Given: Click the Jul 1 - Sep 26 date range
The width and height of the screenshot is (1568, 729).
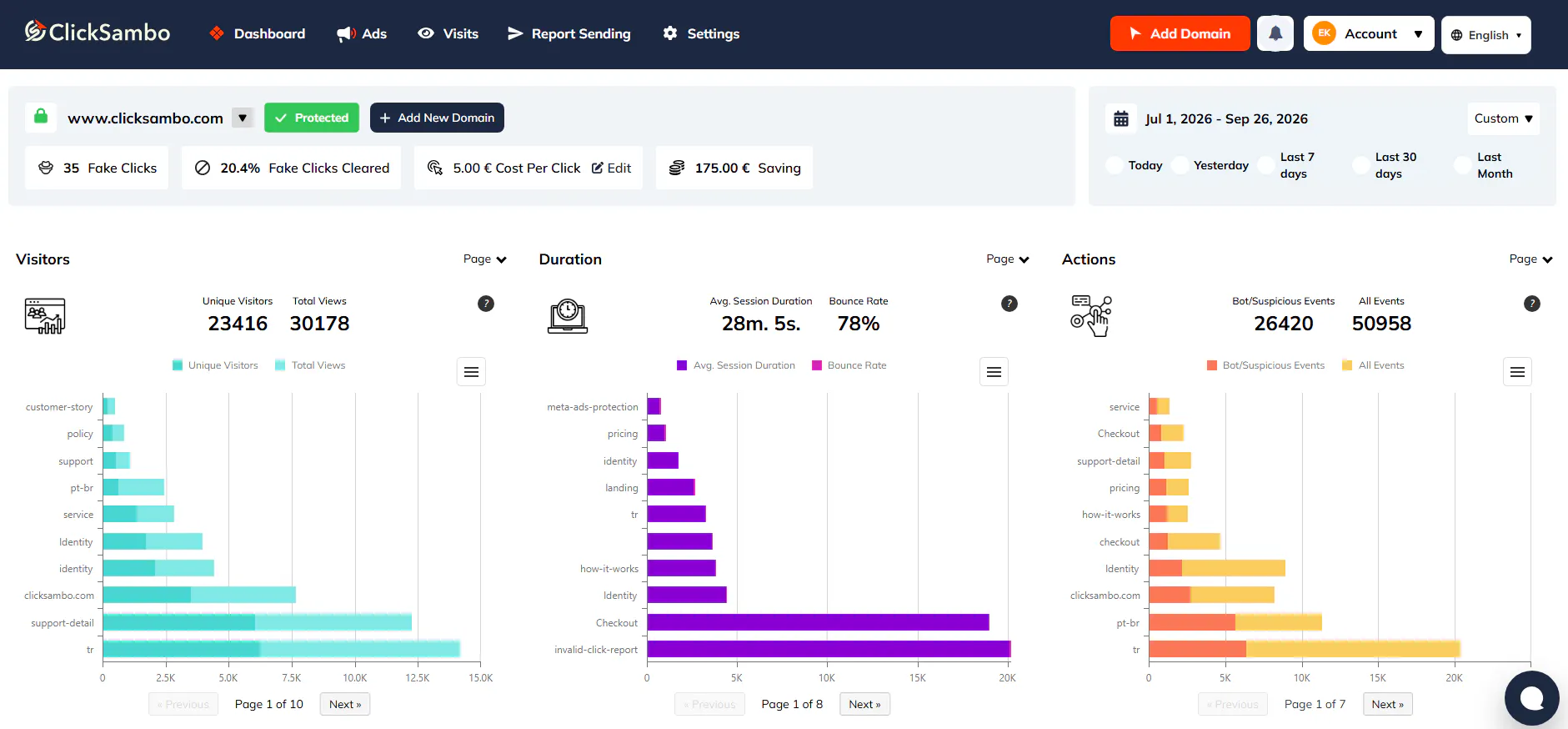Looking at the screenshot, I should click(1226, 118).
